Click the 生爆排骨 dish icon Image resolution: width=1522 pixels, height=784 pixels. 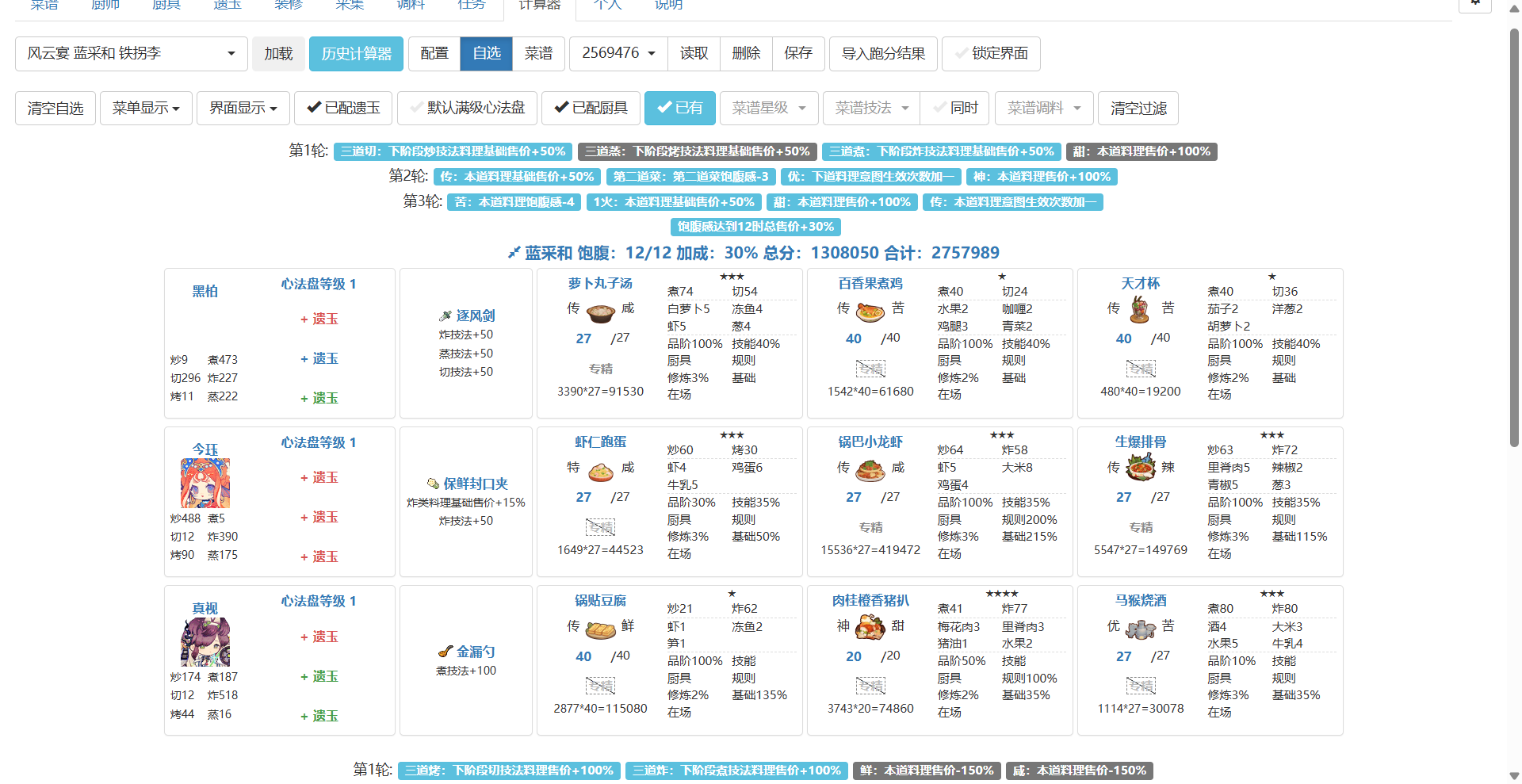(x=1140, y=468)
